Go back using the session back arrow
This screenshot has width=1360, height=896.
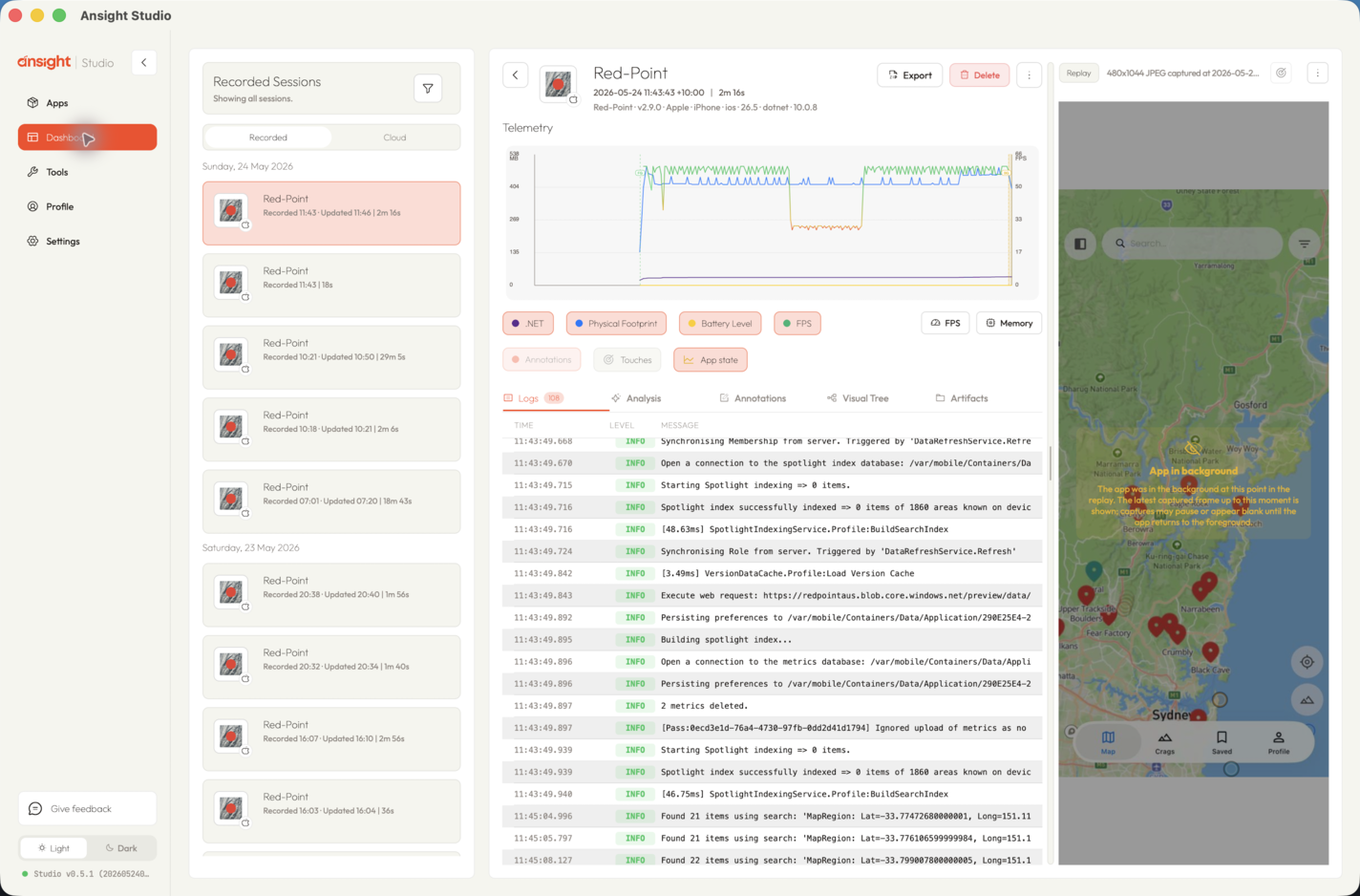pyautogui.click(x=516, y=75)
